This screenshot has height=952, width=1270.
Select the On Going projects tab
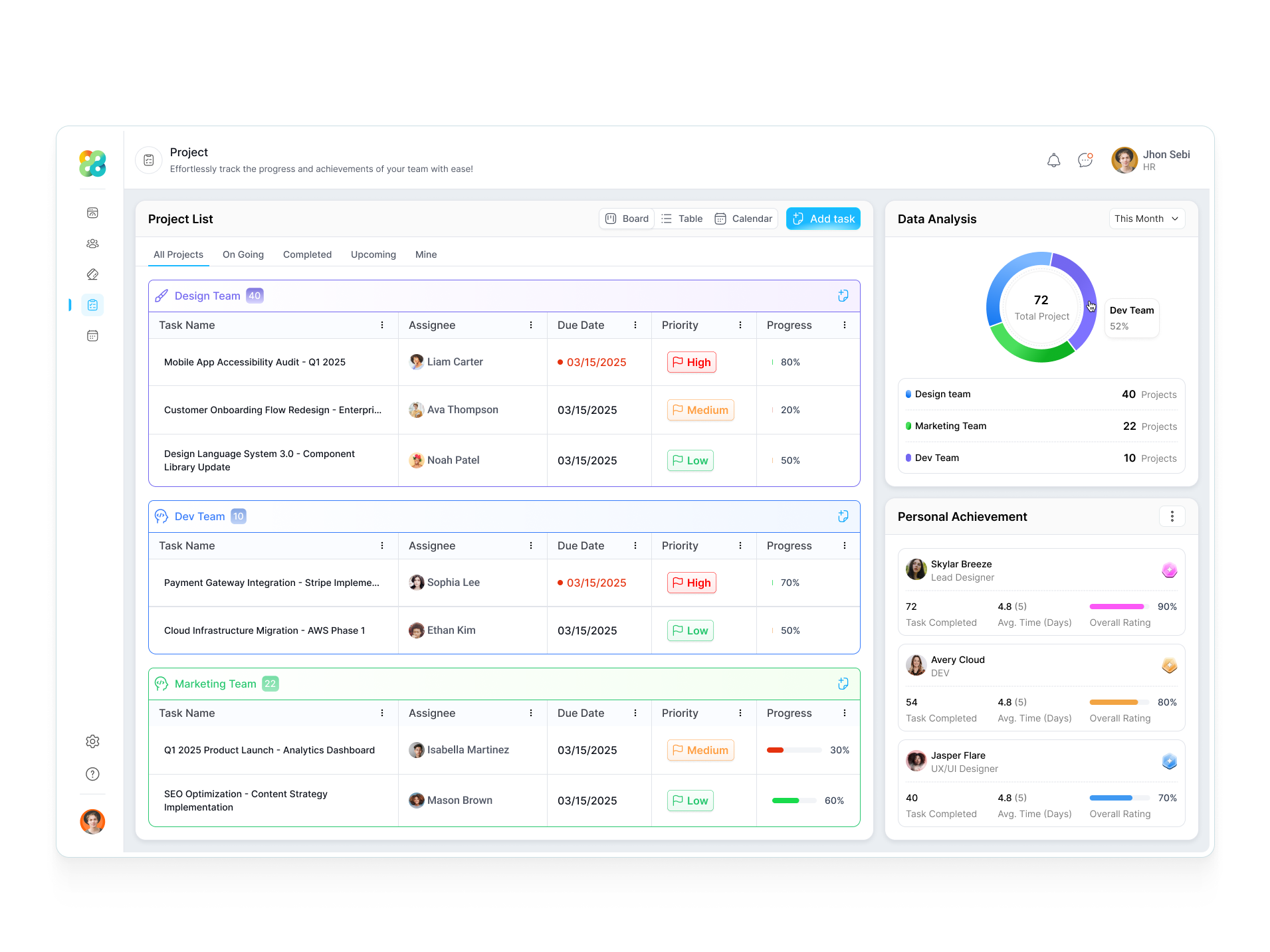[243, 254]
